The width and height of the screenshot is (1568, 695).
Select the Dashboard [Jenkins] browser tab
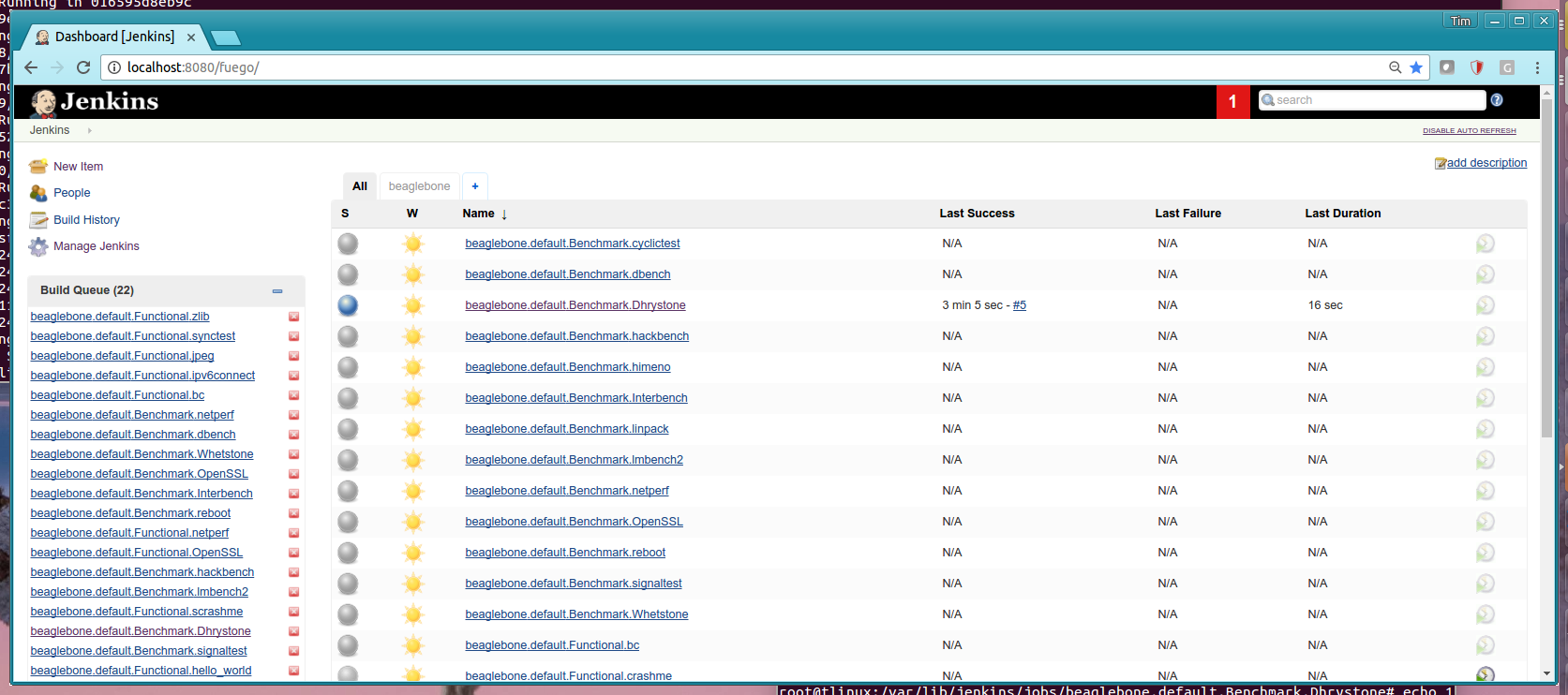point(114,37)
